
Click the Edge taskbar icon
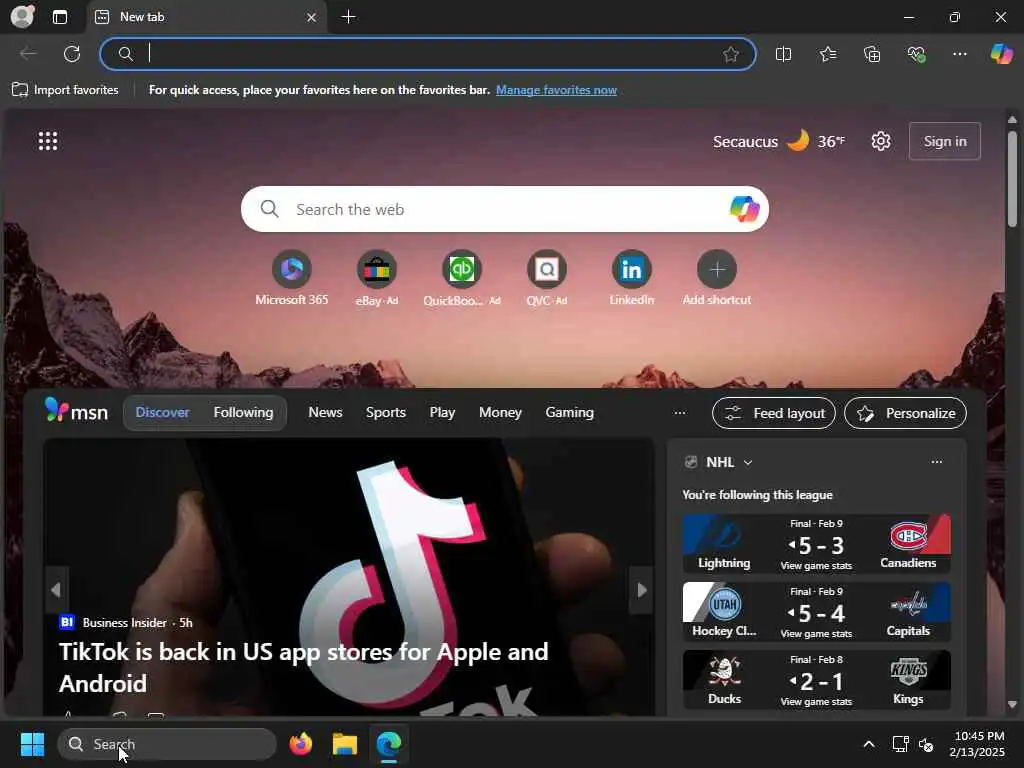coord(389,744)
